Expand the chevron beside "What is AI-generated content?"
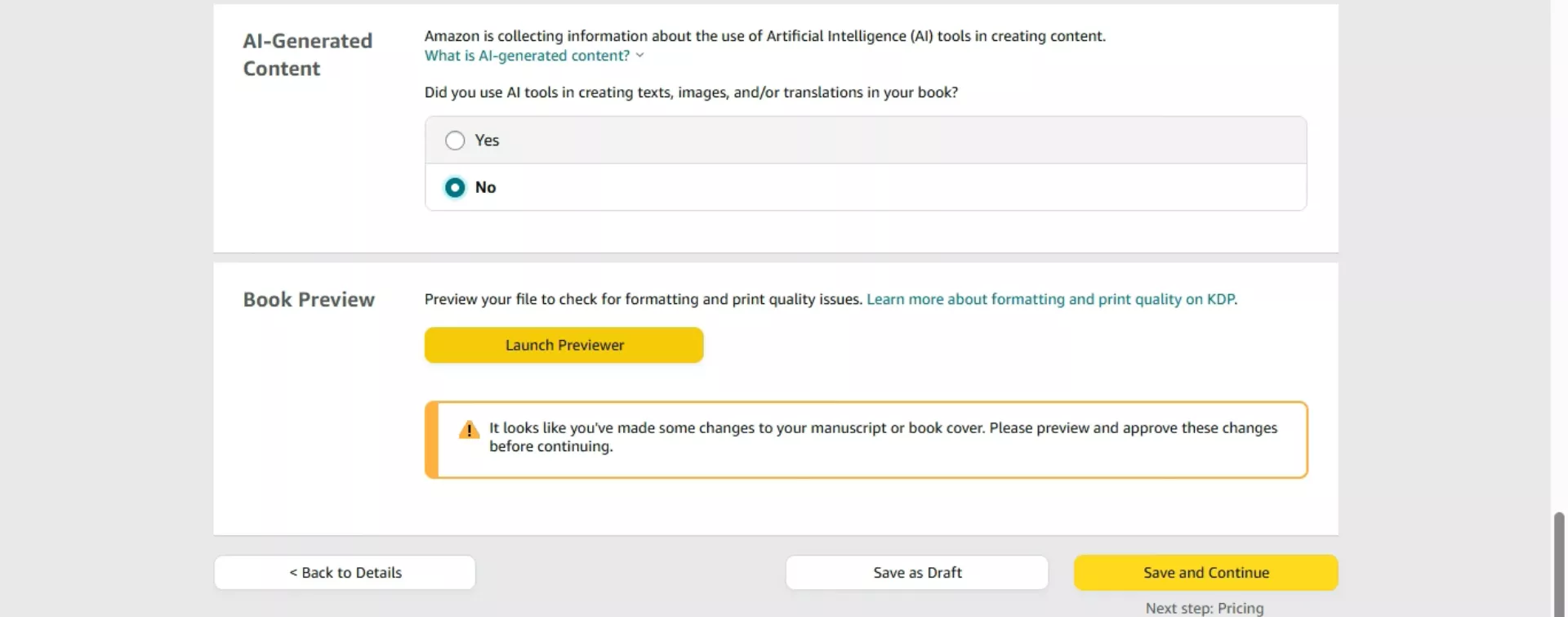Image resolution: width=1568 pixels, height=617 pixels. 640,56
